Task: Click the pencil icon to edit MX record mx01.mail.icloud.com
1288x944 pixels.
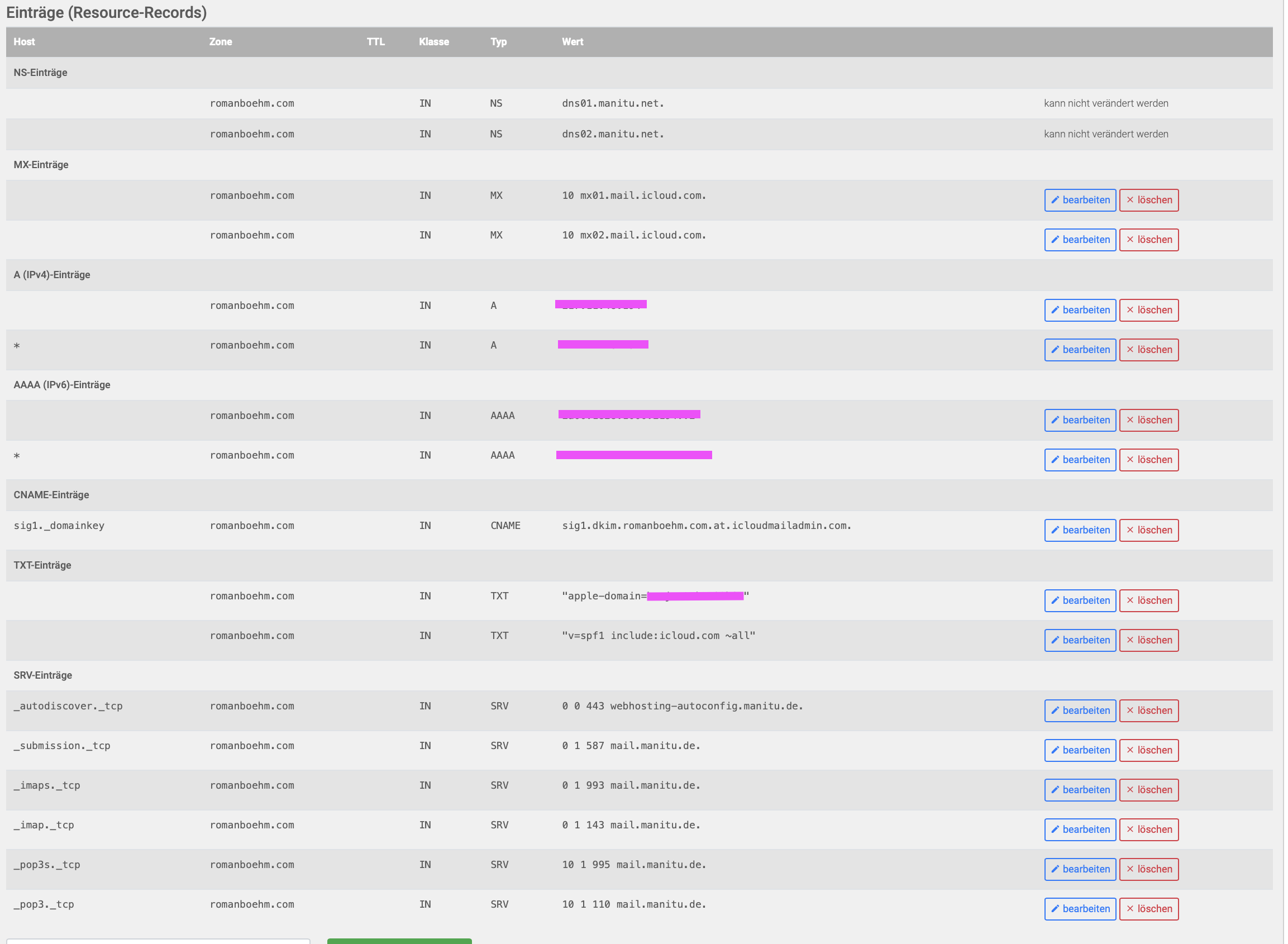Action: (1056, 200)
